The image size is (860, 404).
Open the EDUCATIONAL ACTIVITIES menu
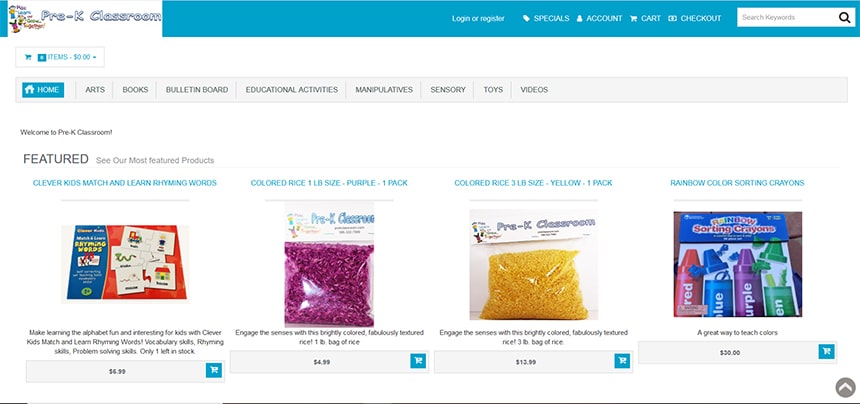coord(291,90)
